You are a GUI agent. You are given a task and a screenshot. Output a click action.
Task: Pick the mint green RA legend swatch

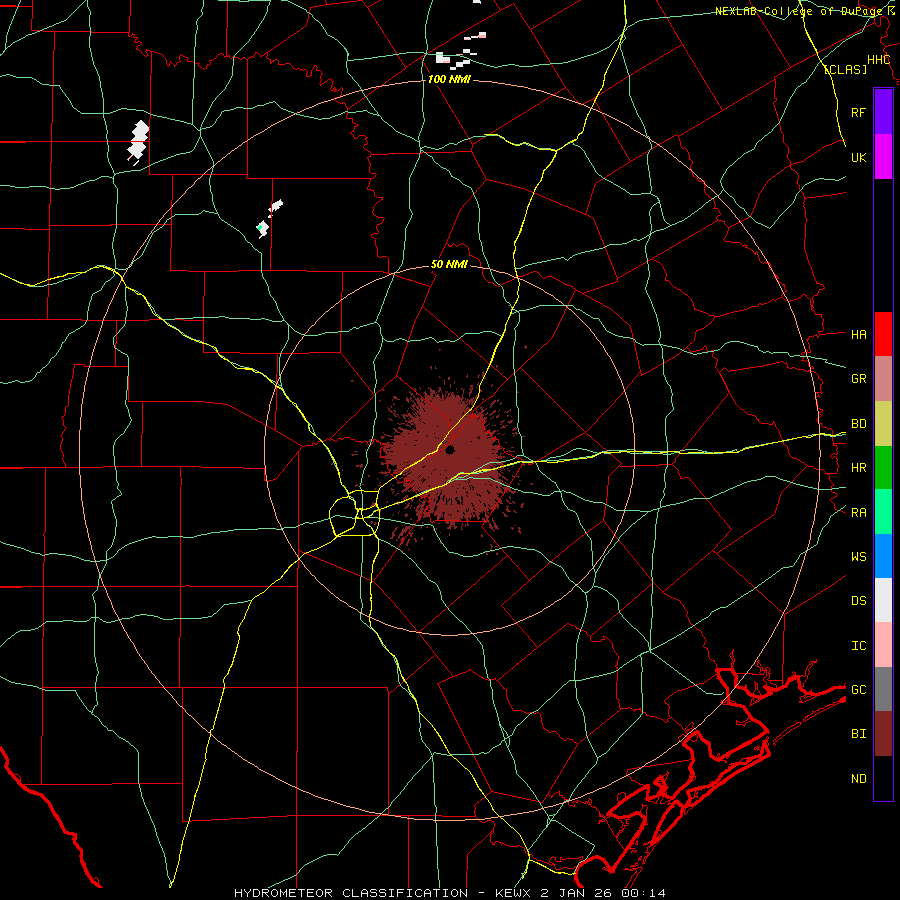click(883, 512)
